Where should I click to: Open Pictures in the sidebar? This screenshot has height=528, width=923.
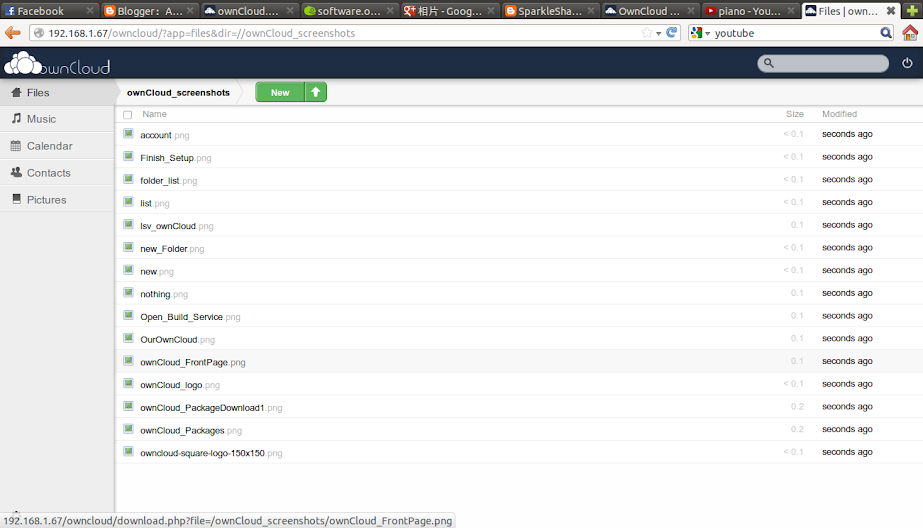coord(57,200)
